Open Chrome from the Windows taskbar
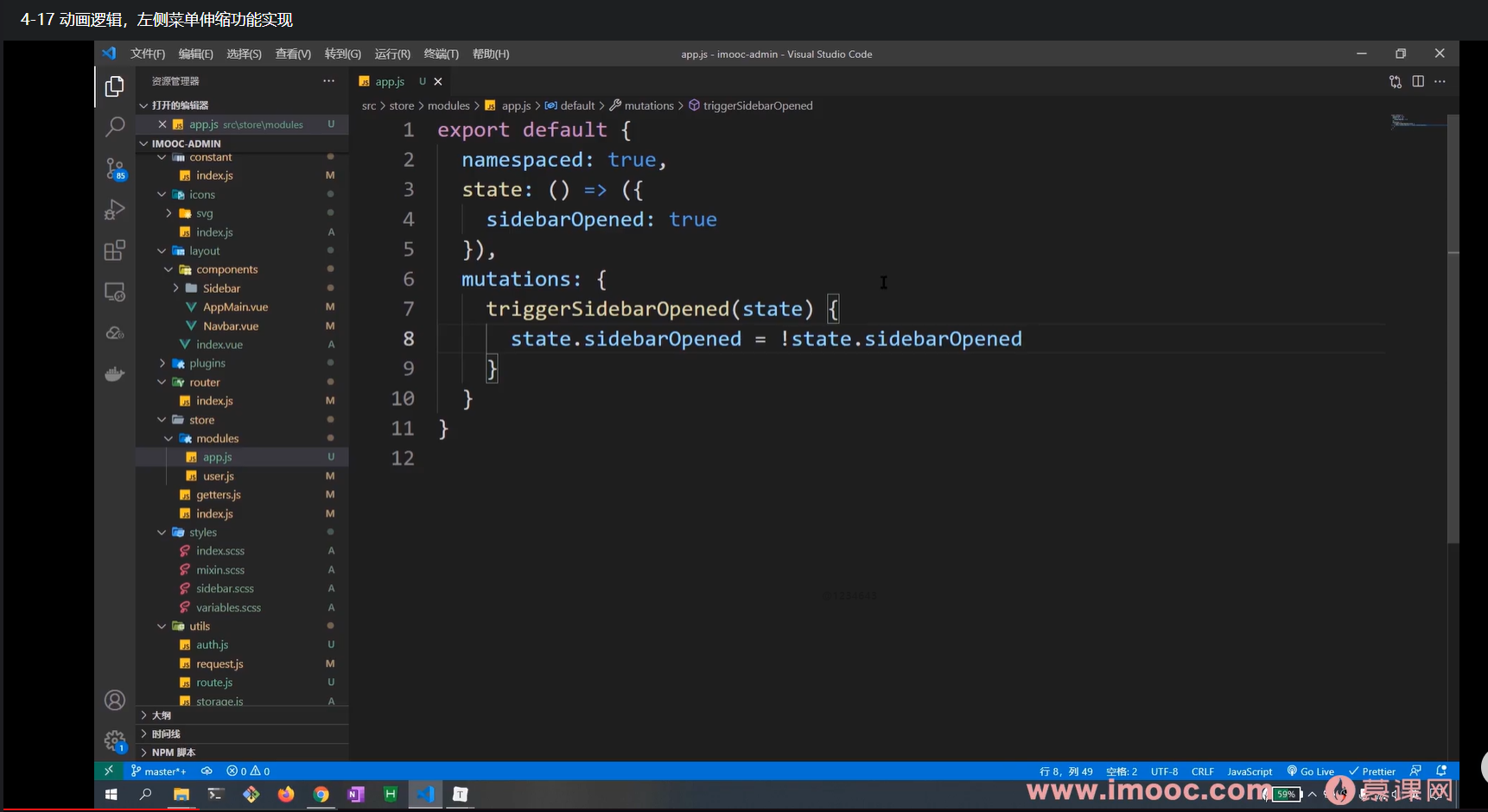Viewport: 1488px width, 812px height. tap(321, 794)
